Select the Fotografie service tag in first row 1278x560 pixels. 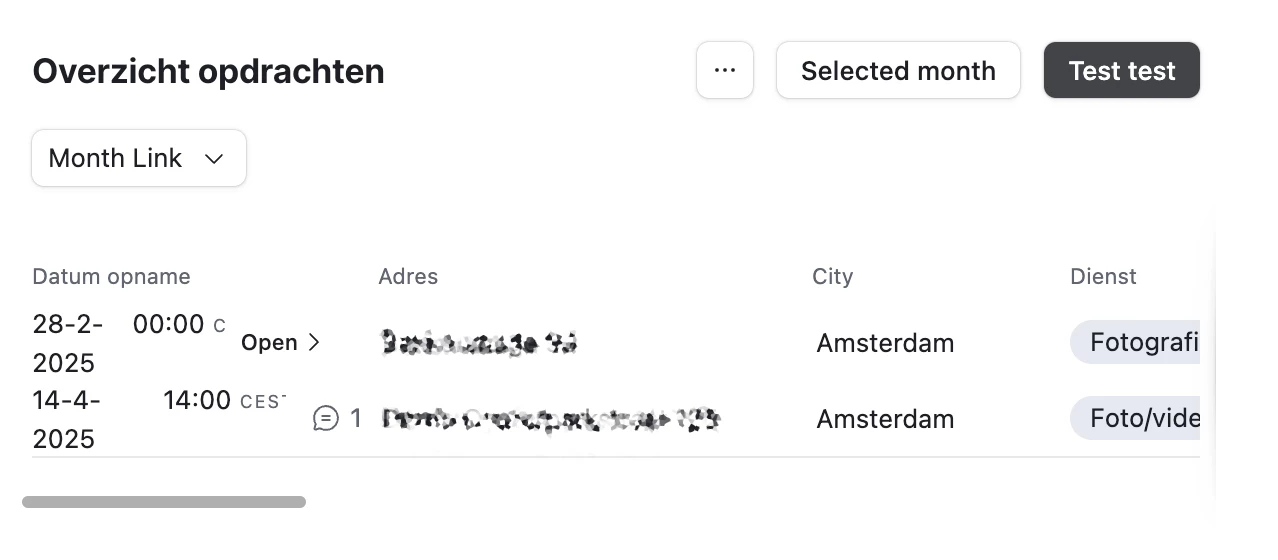[1135, 342]
